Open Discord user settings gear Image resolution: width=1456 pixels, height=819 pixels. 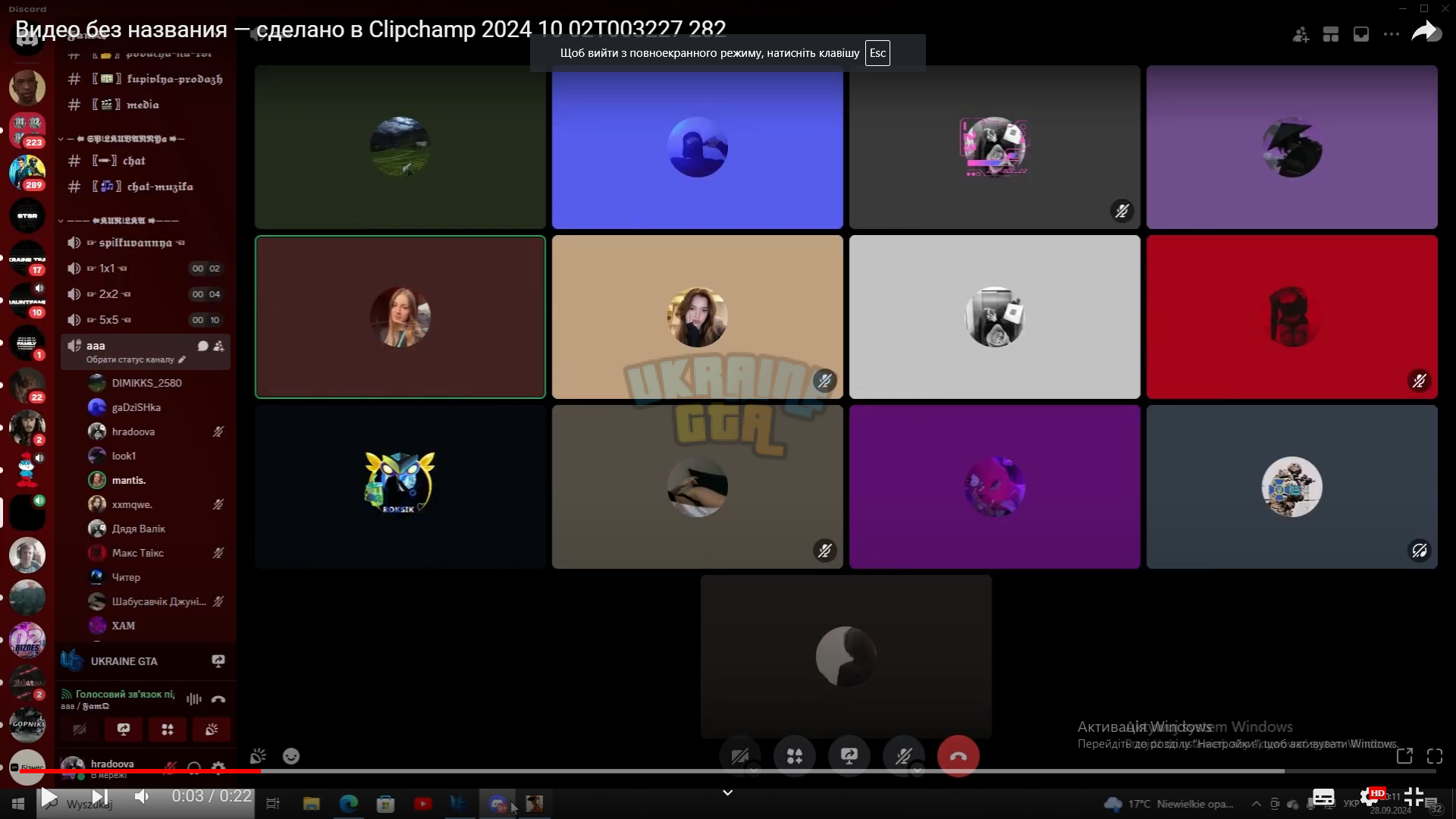pos(218,767)
